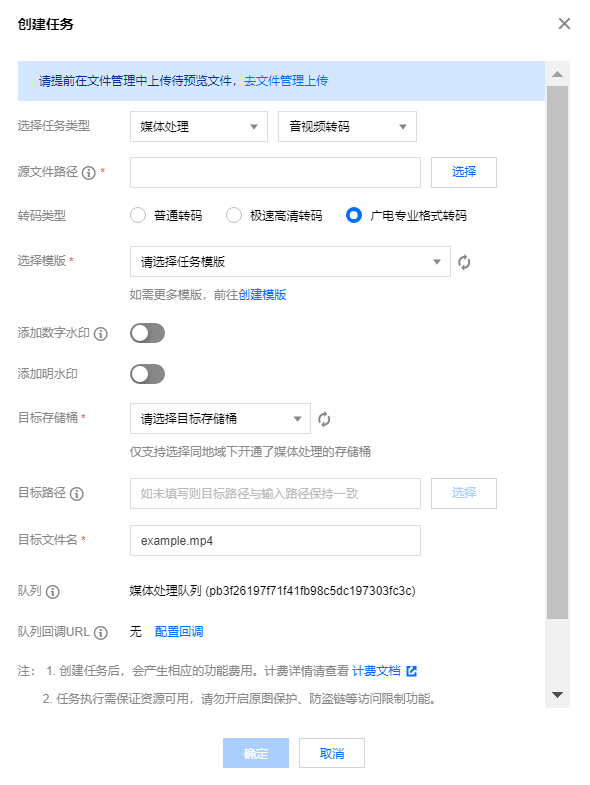Expand the 音视频转码 dropdown
590x785 pixels.
[347, 127]
